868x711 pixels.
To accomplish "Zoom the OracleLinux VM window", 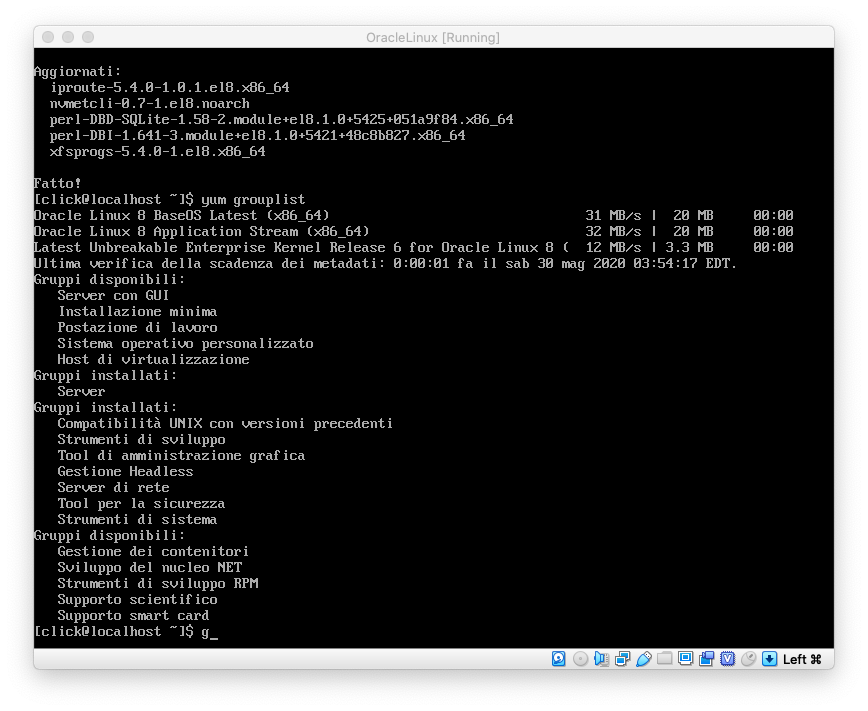I will click(x=88, y=37).
